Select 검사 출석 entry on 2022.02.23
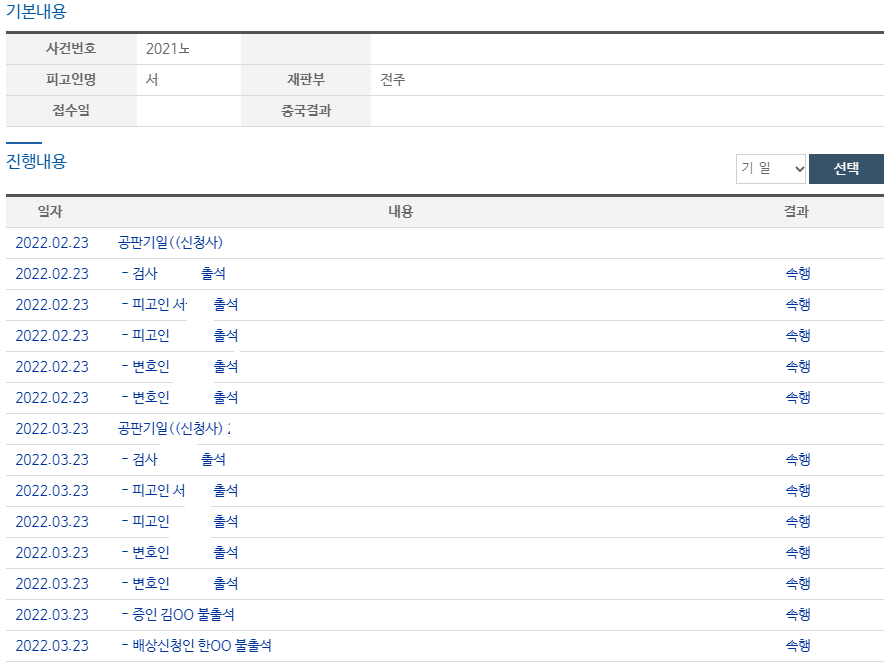 tap(174, 274)
